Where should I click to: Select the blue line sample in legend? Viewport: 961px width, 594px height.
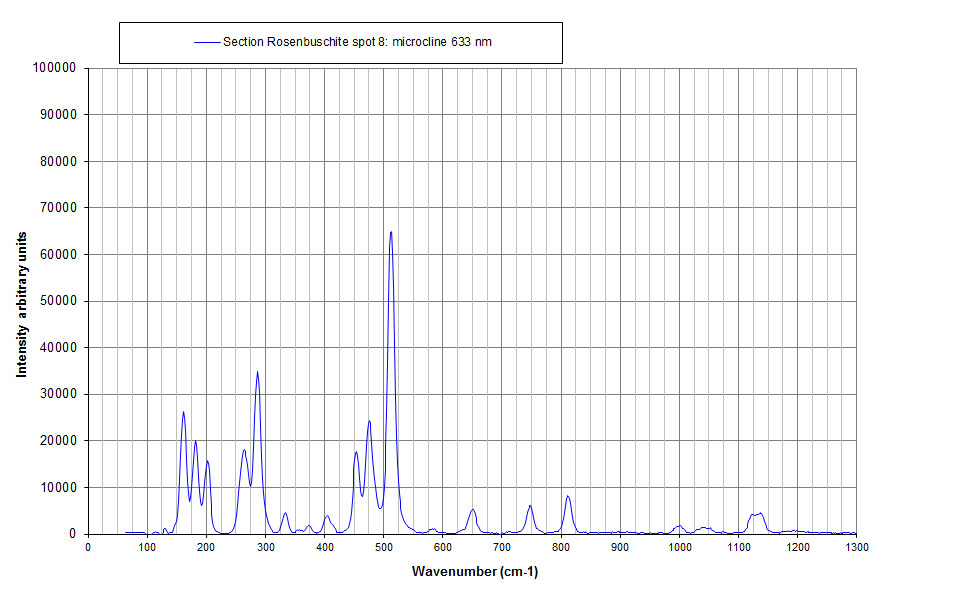click(x=206, y=42)
